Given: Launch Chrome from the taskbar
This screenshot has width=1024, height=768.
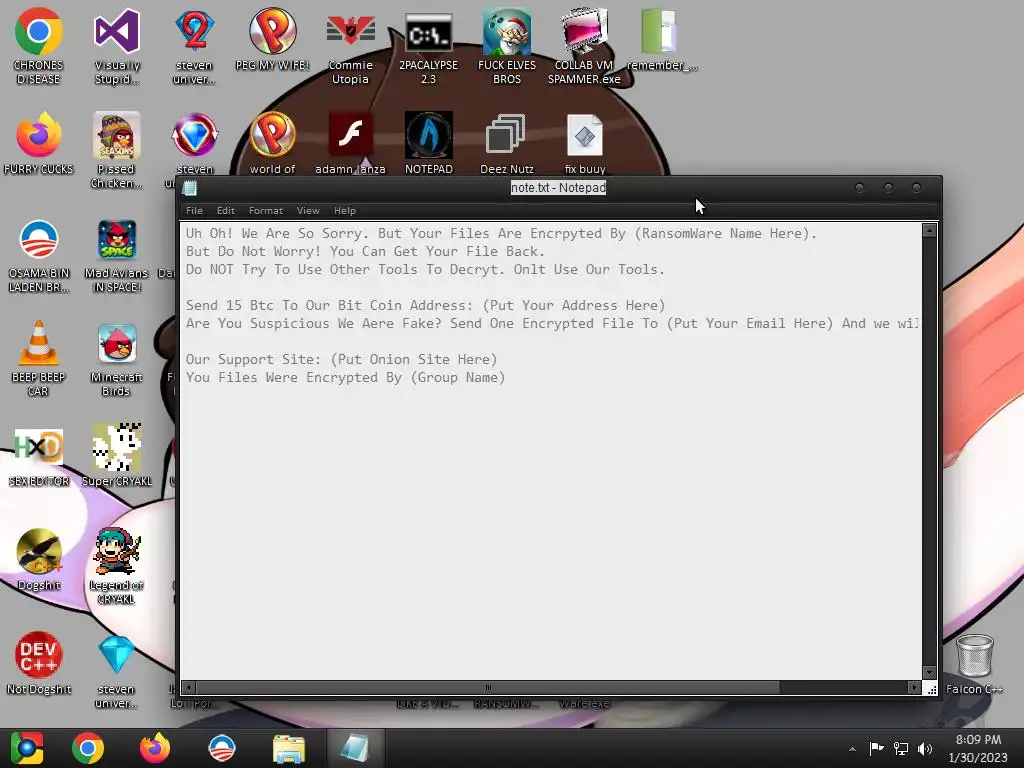Looking at the screenshot, I should [x=88, y=748].
